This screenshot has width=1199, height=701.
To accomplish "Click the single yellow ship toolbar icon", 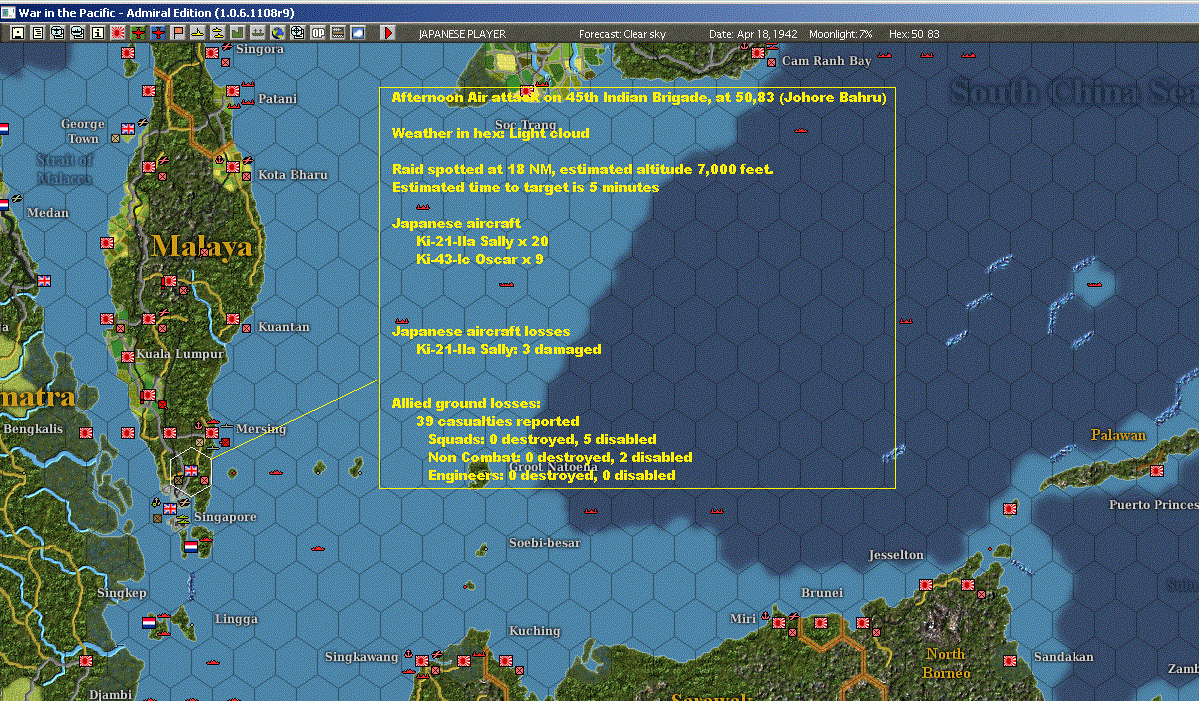I will pyautogui.click(x=197, y=33).
